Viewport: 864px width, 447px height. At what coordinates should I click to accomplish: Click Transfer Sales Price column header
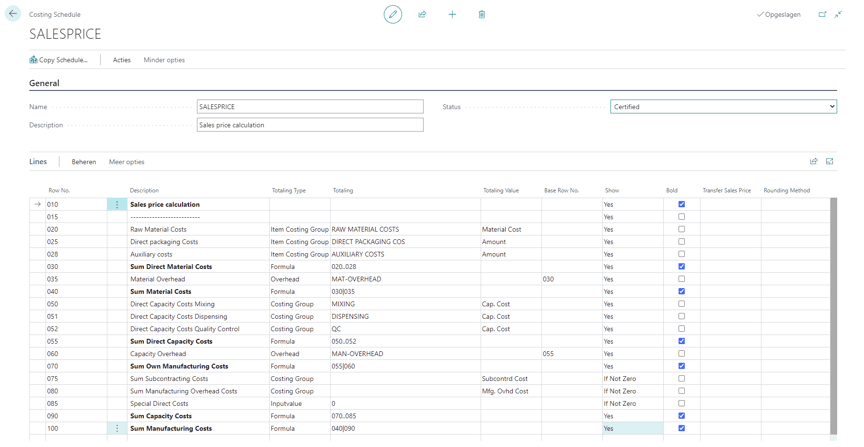pyautogui.click(x=727, y=190)
